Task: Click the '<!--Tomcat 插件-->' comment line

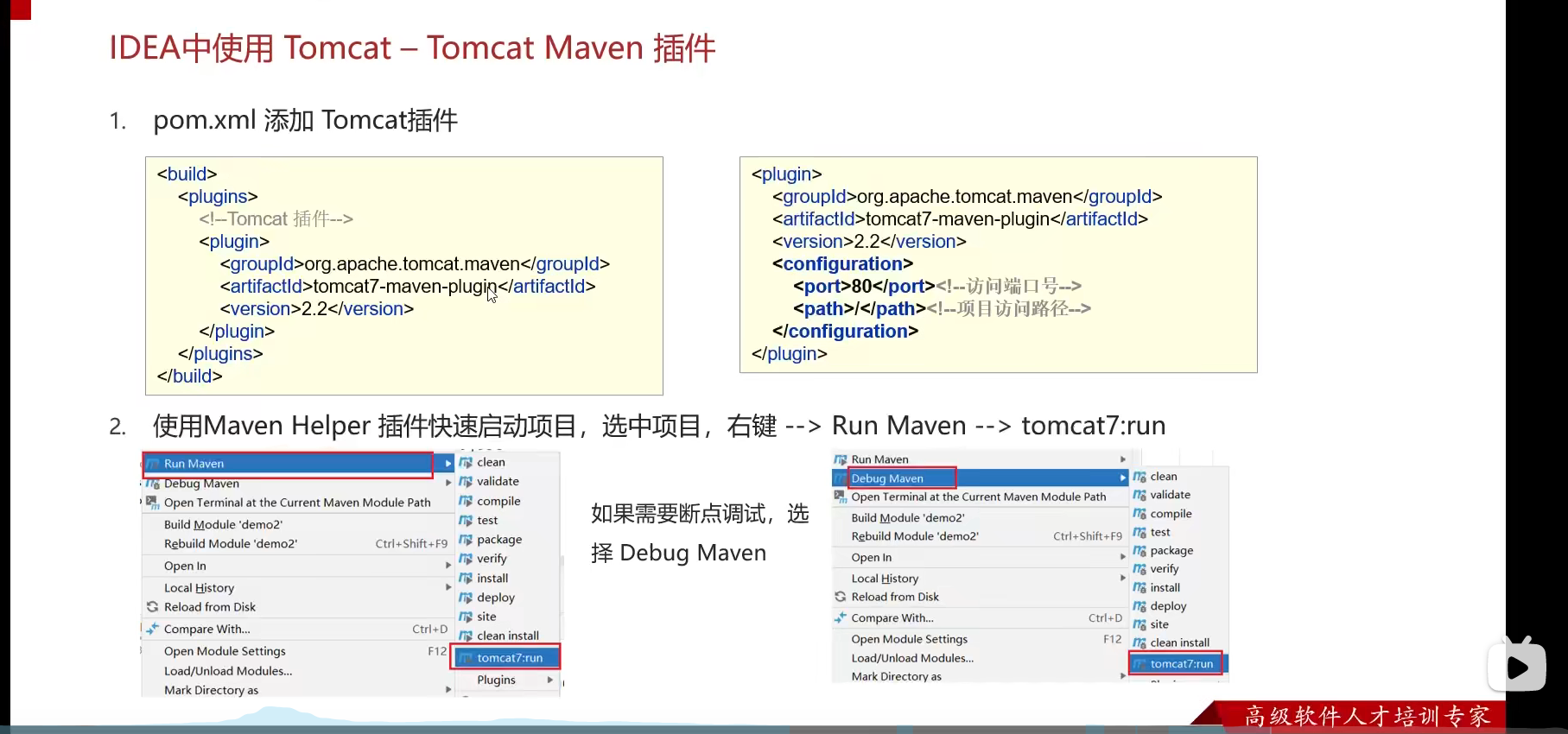Action: pos(276,218)
